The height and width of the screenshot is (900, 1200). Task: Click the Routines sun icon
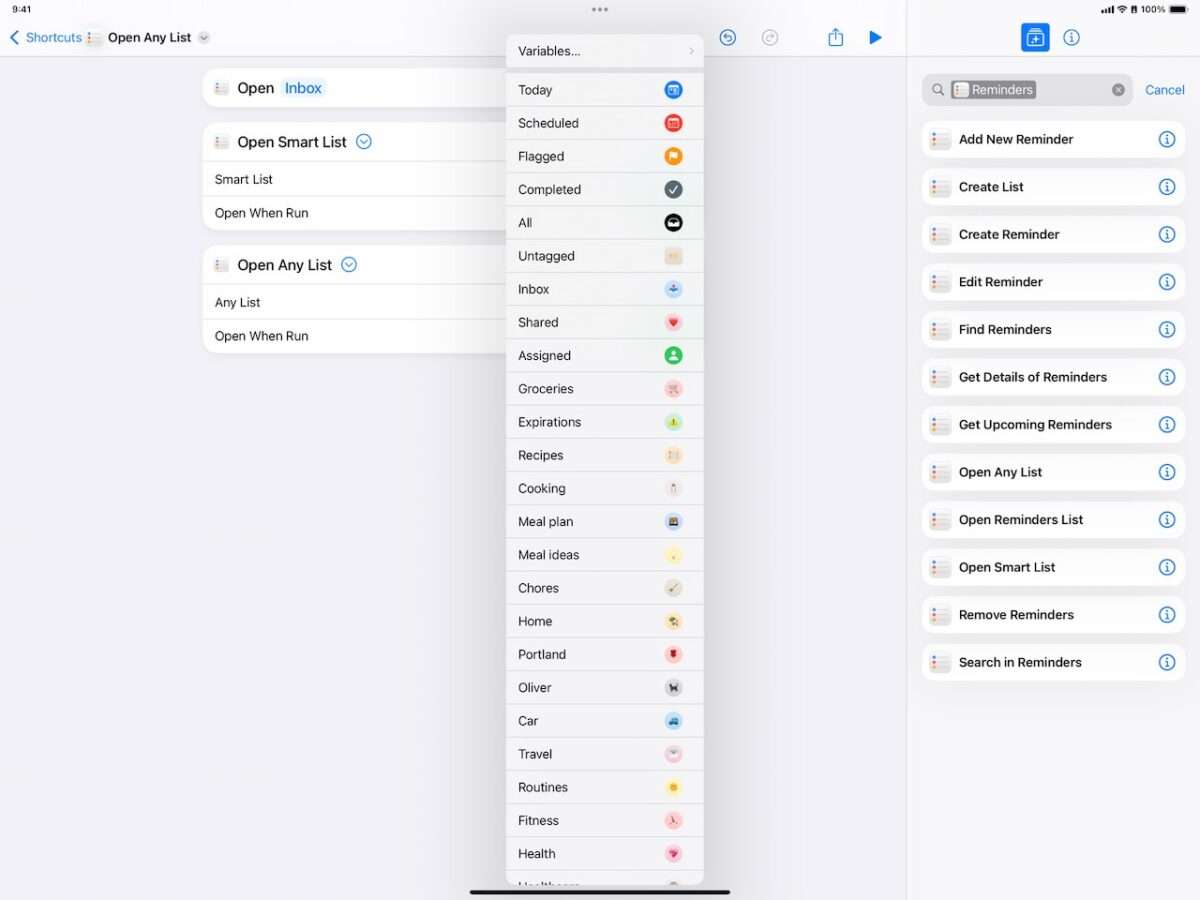(674, 787)
